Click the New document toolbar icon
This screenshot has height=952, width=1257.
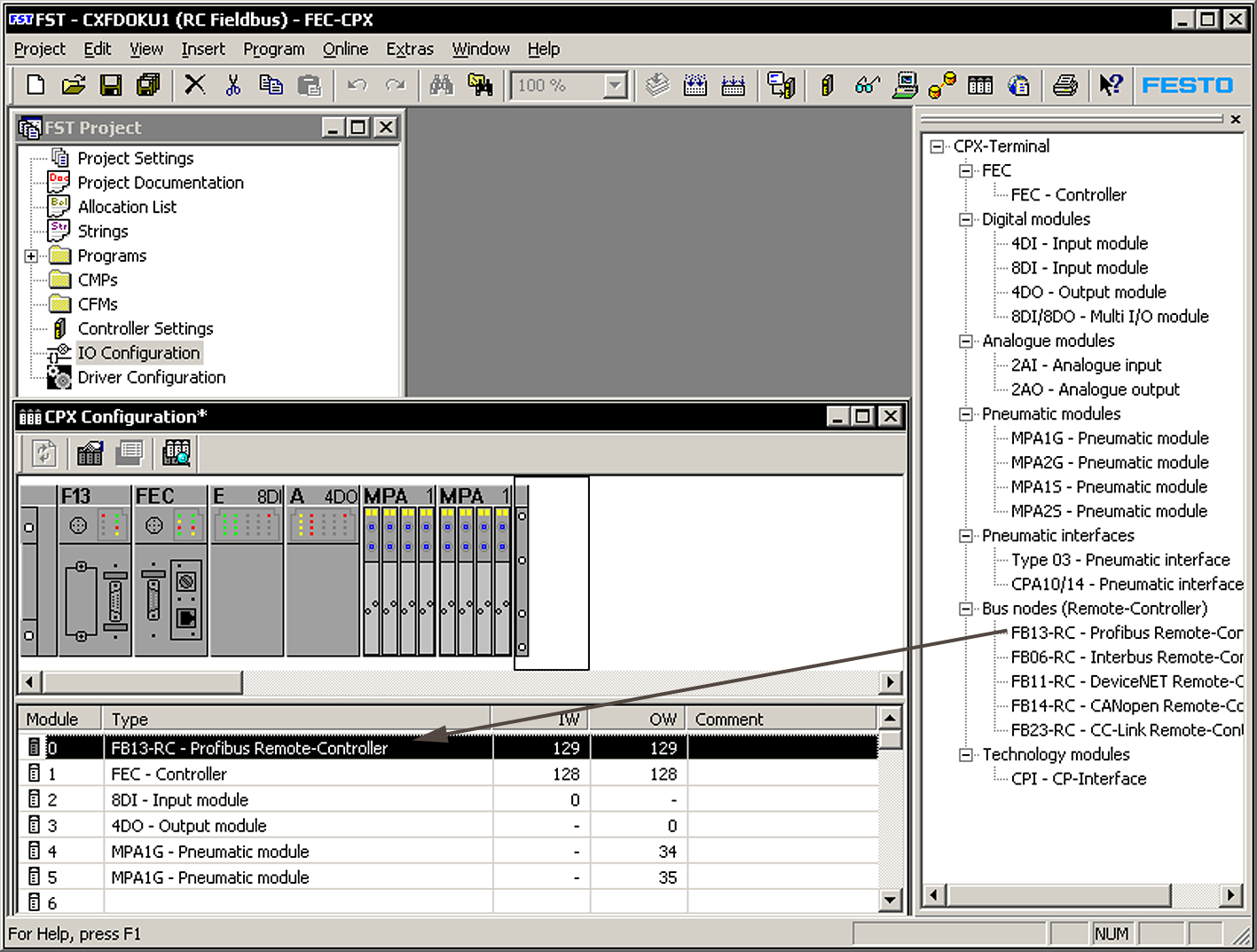tap(35, 85)
